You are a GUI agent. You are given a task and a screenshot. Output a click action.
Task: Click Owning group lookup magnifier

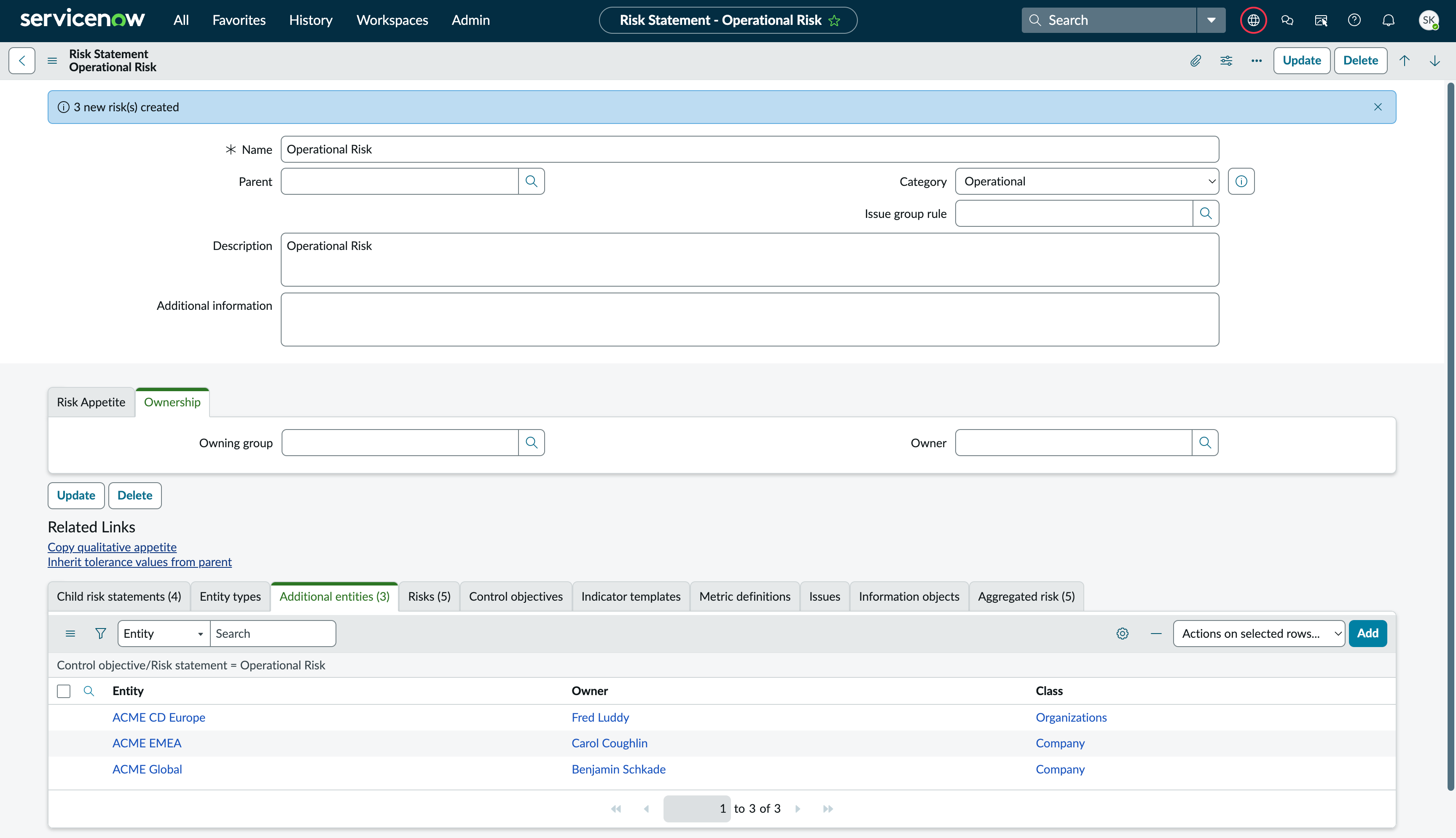pos(531,443)
